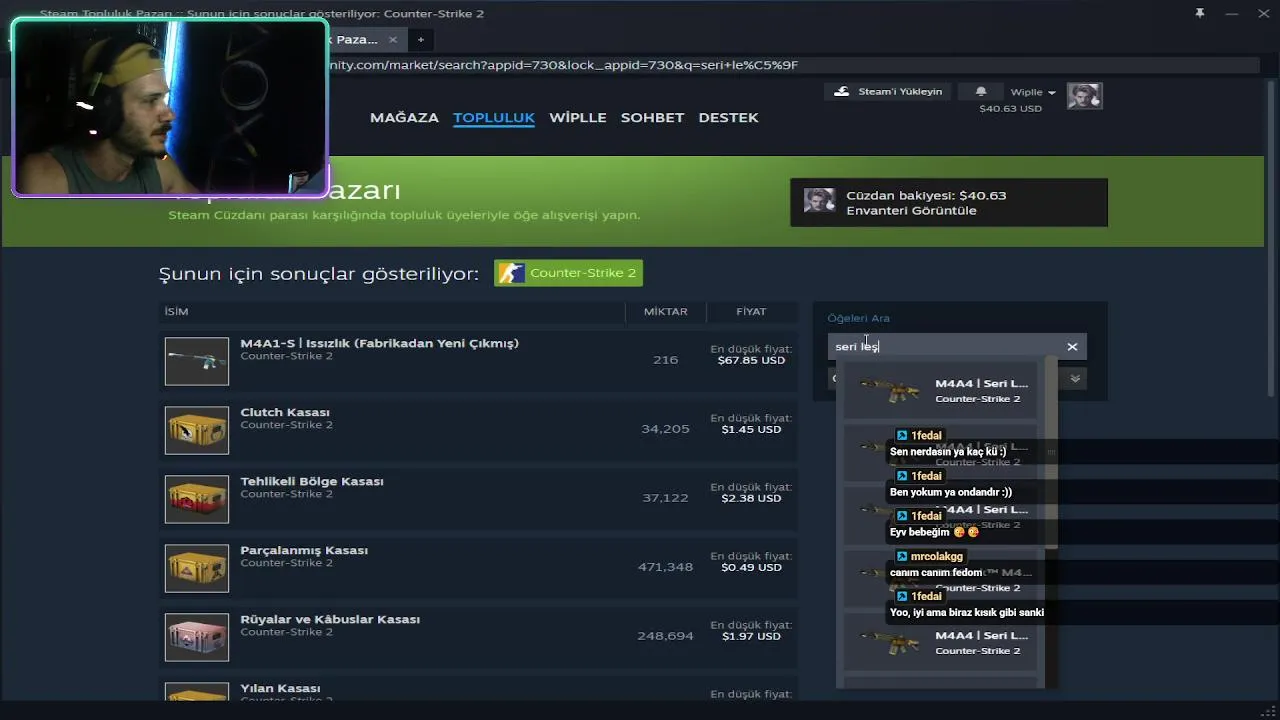Open the Rüyalar ve Kâbuslar Kasası thumbnail
This screenshot has height=720, width=1280.
197,637
